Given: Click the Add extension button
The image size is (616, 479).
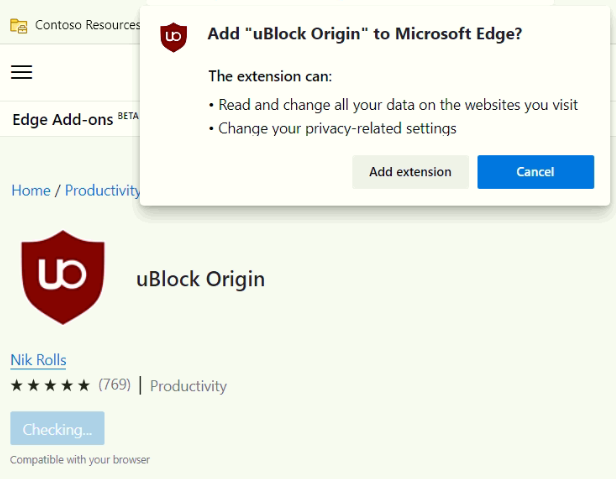Looking at the screenshot, I should click(x=410, y=172).
